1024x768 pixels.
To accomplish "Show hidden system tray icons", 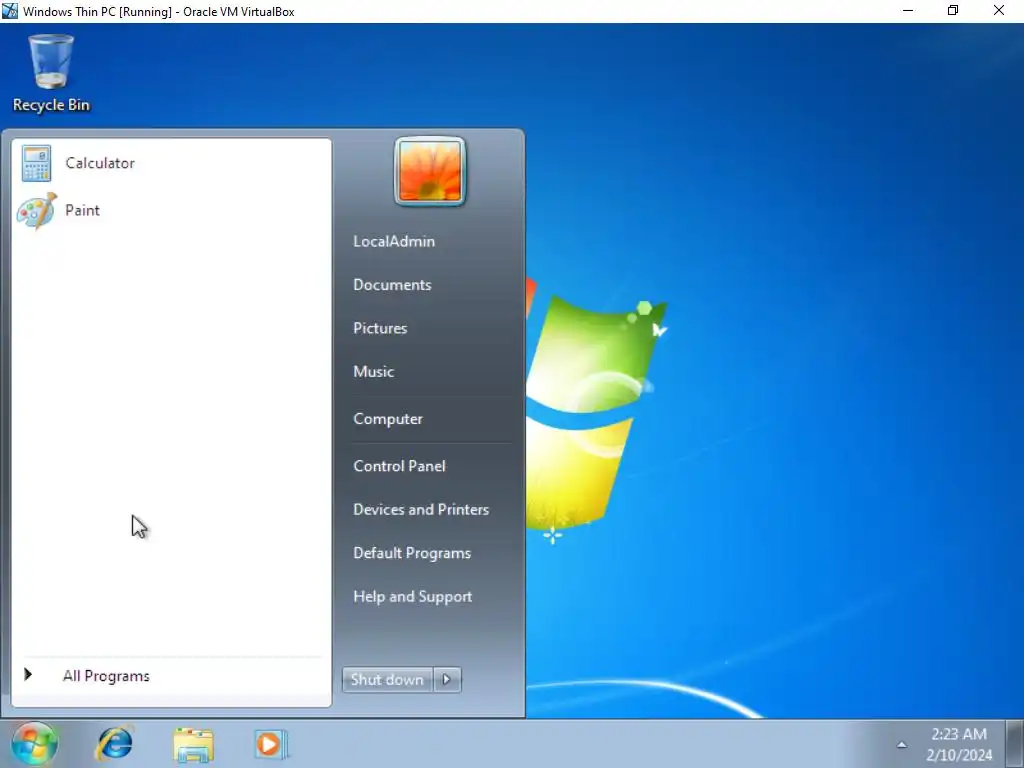I will 902,744.
